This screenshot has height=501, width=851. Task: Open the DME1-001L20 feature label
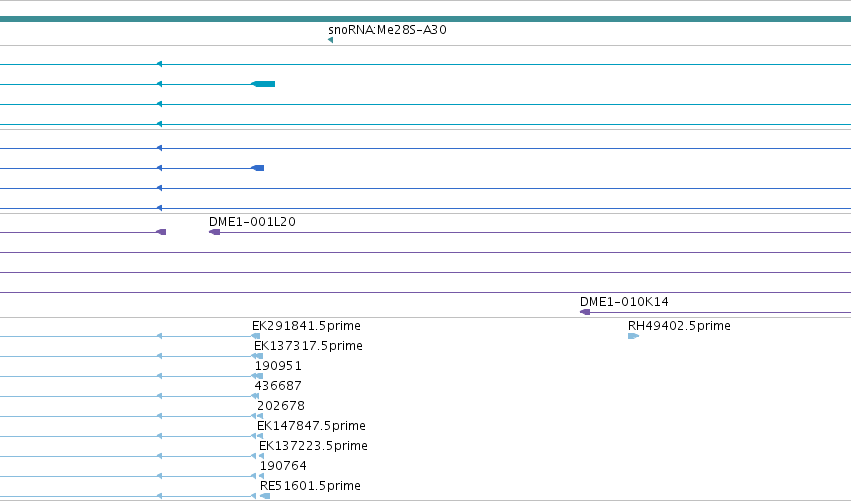[x=252, y=221]
